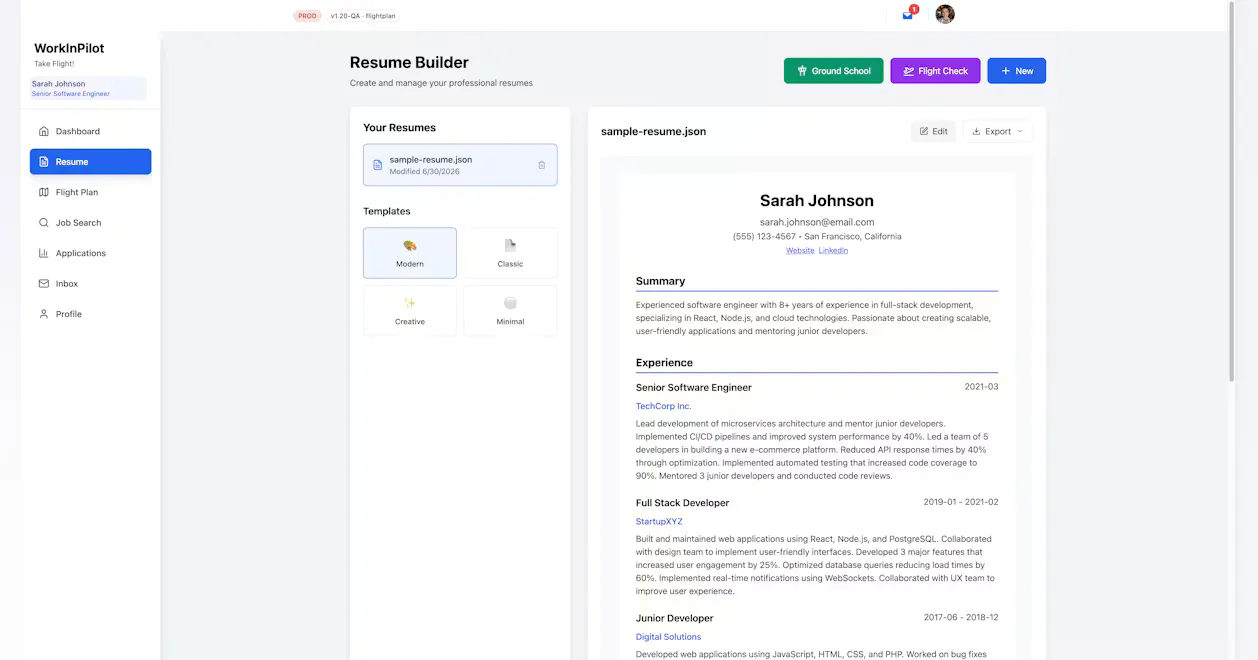Select sample-resume.json in Your Resumes
The image size is (1258, 660).
click(x=460, y=165)
